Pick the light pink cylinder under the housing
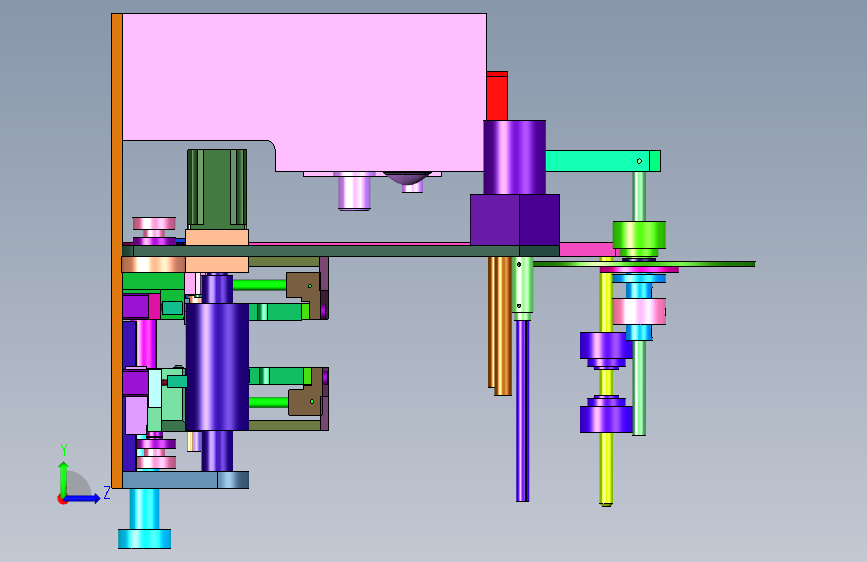This screenshot has height=562, width=867. [354, 191]
